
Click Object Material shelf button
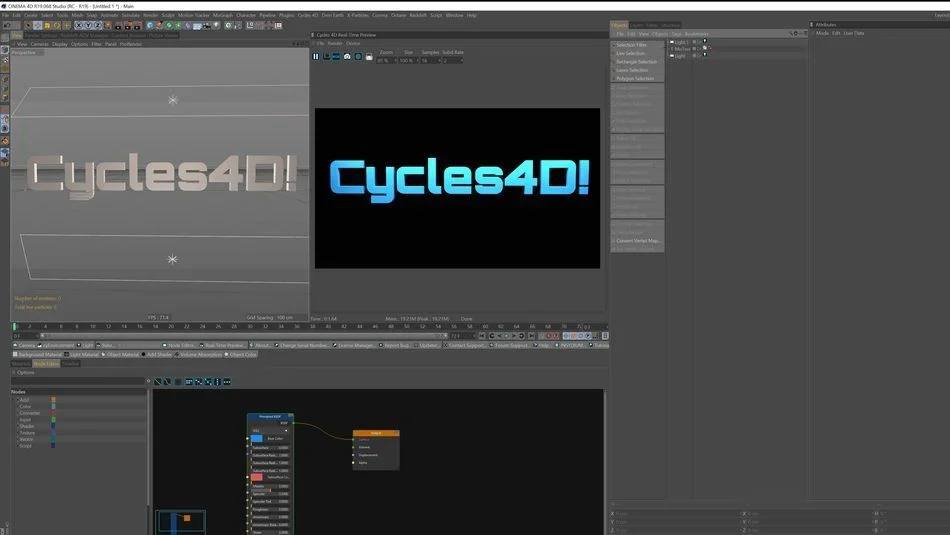pyautogui.click(x=119, y=354)
